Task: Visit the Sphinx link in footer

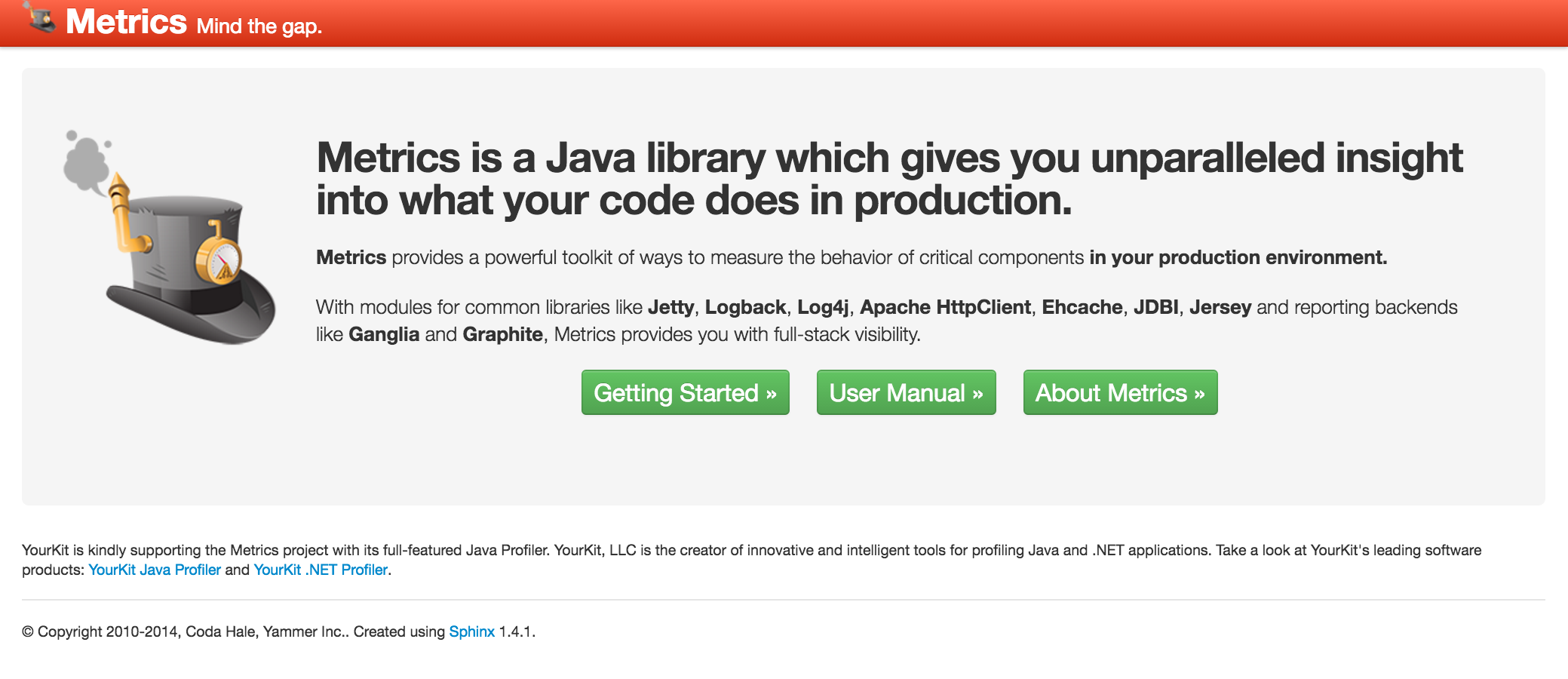Action: point(471,631)
